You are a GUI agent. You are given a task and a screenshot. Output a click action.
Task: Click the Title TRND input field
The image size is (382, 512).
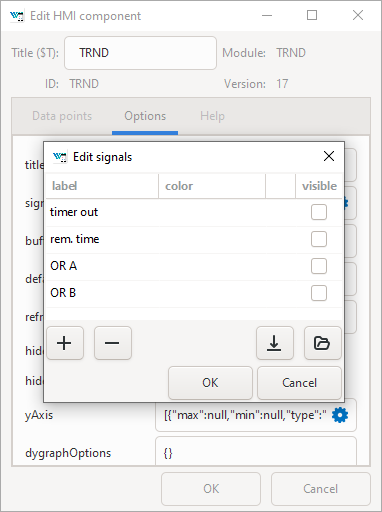(x=140, y=53)
